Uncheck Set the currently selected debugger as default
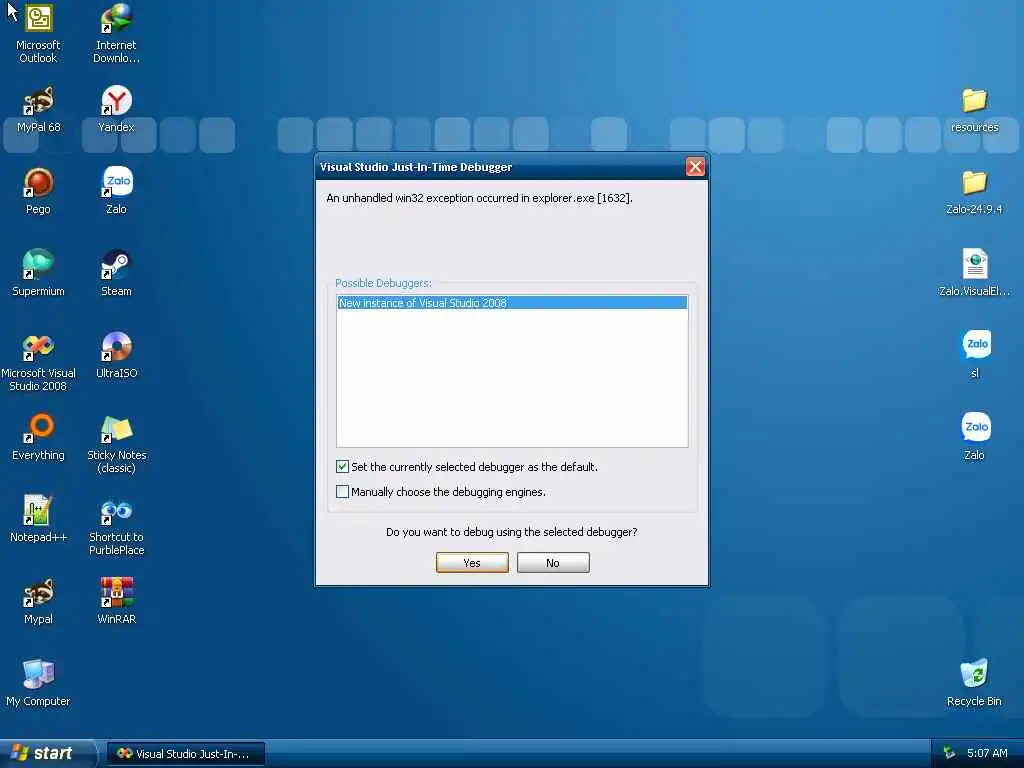1024x768 pixels. pos(342,466)
